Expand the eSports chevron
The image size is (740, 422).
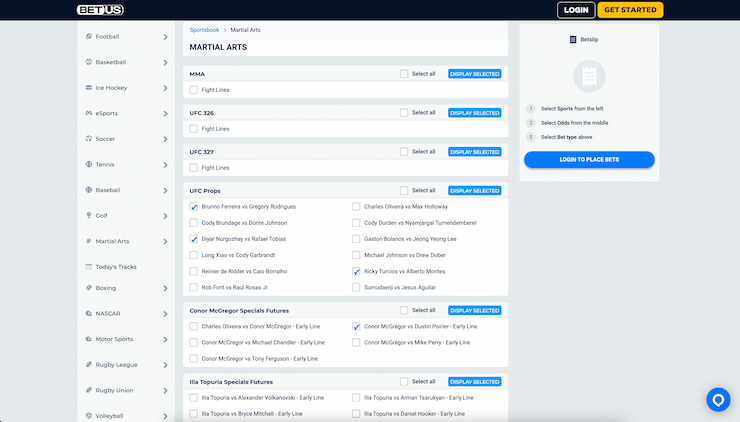pos(165,114)
